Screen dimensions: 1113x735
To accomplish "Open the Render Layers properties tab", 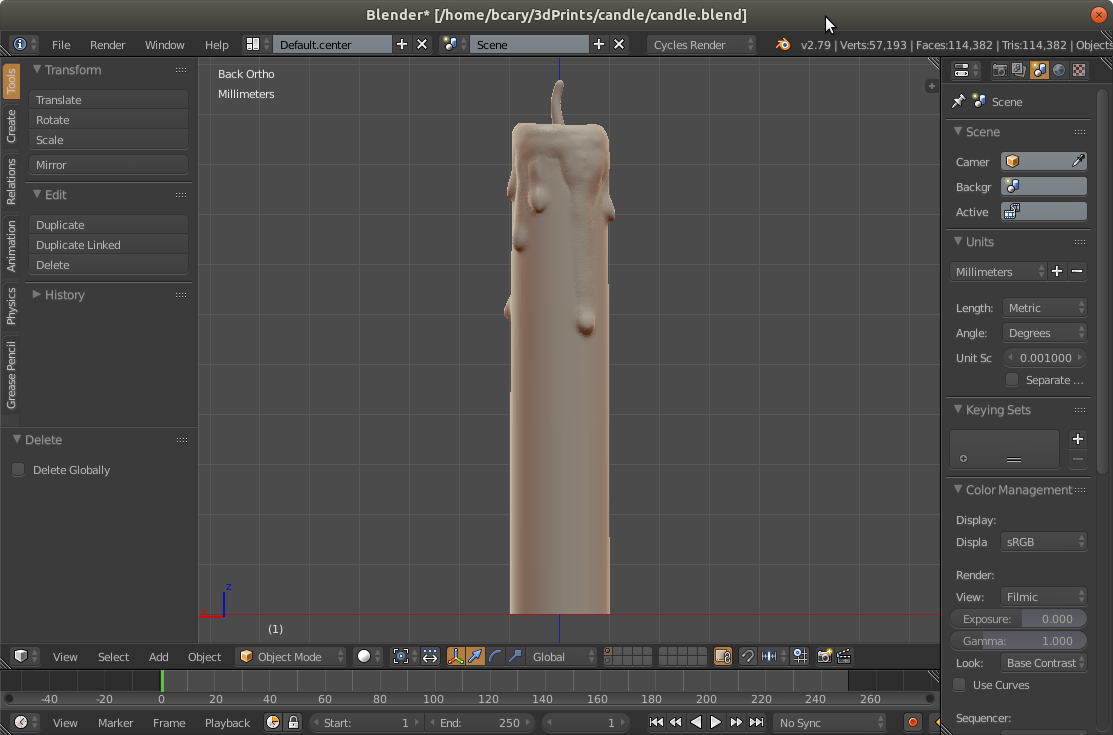I will point(1019,70).
